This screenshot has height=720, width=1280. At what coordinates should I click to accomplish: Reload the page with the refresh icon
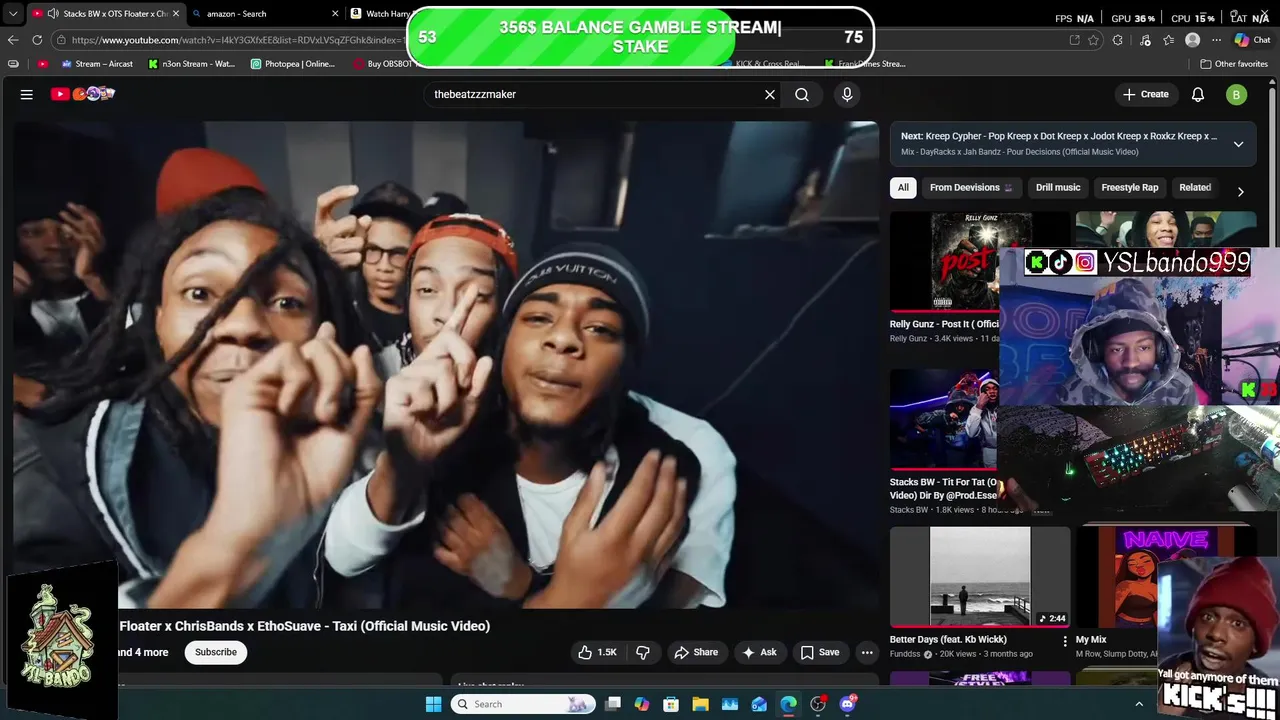[37, 40]
